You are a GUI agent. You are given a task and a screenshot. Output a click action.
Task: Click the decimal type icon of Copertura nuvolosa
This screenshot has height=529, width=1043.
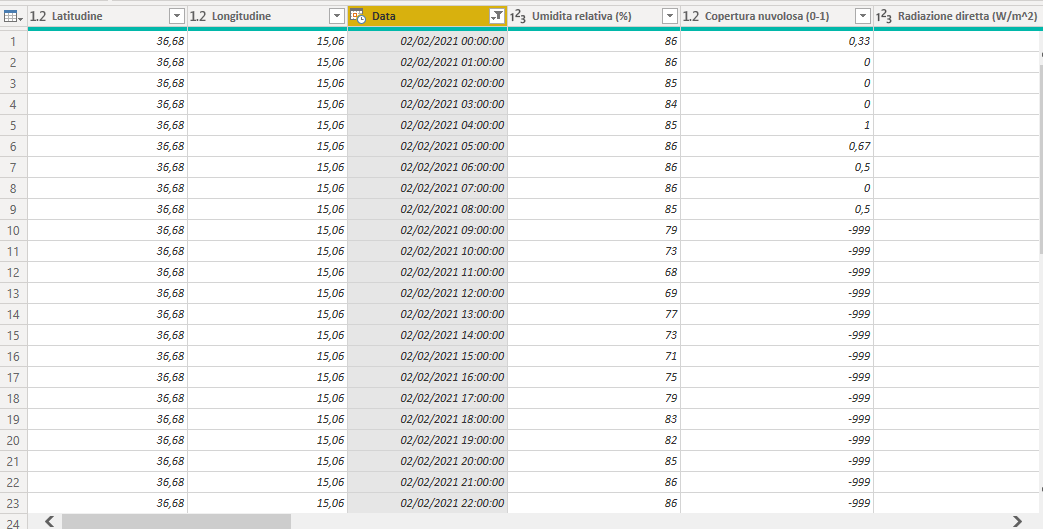point(690,16)
